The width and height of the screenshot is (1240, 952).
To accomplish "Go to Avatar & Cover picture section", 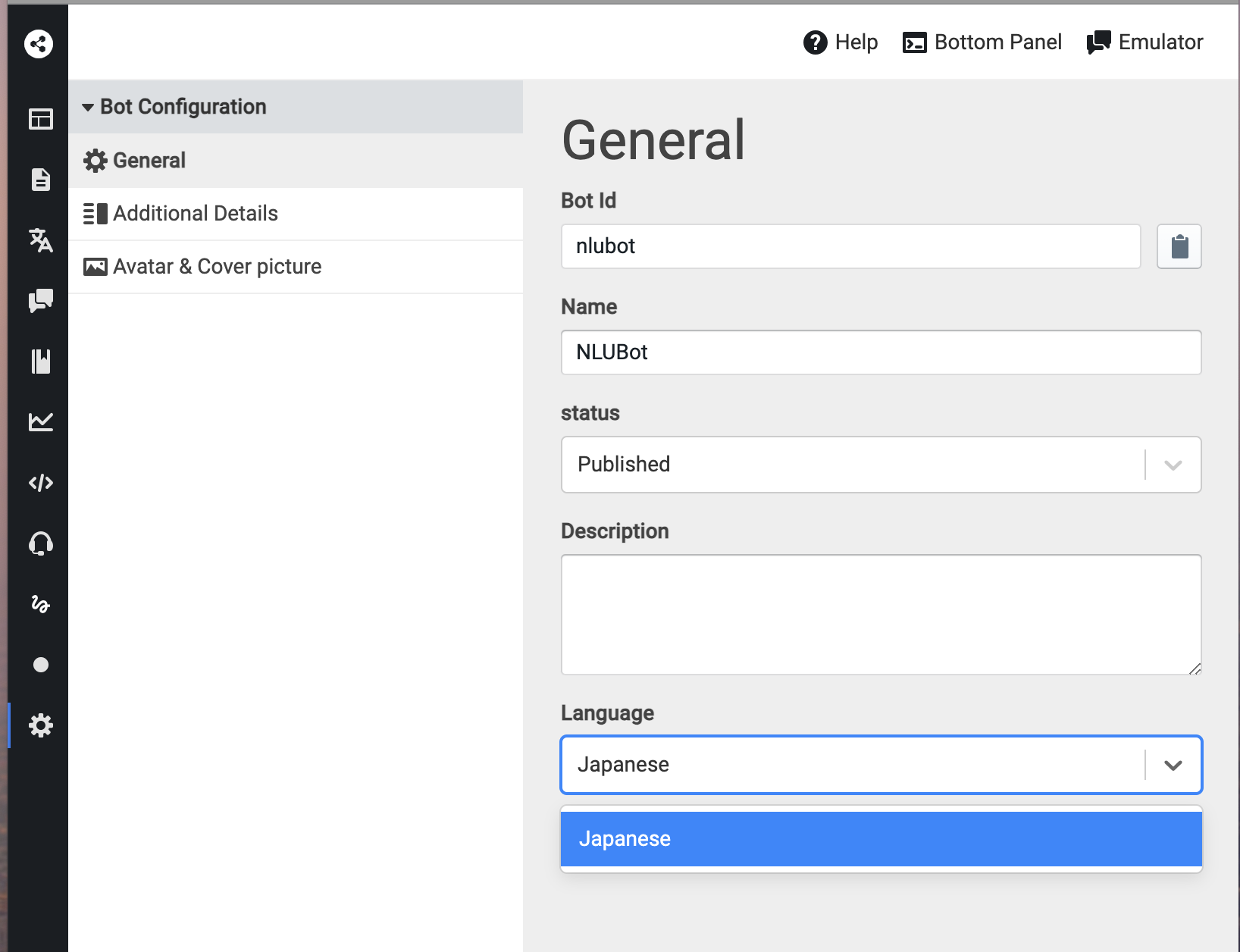I will click(217, 267).
